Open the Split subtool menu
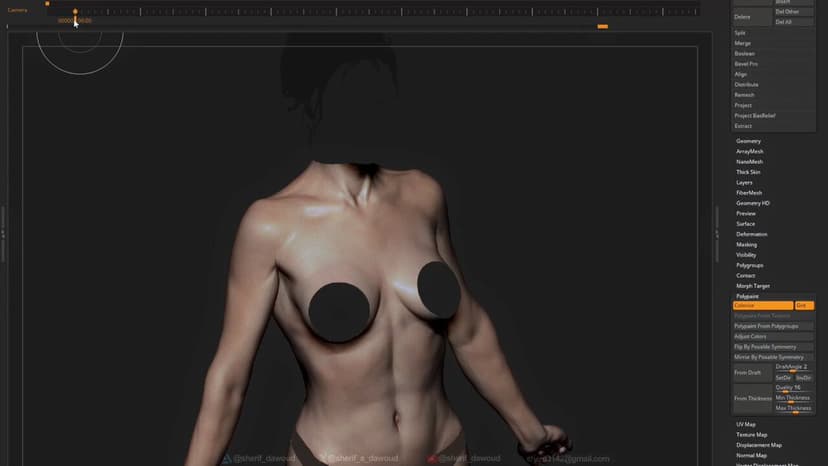 741,33
